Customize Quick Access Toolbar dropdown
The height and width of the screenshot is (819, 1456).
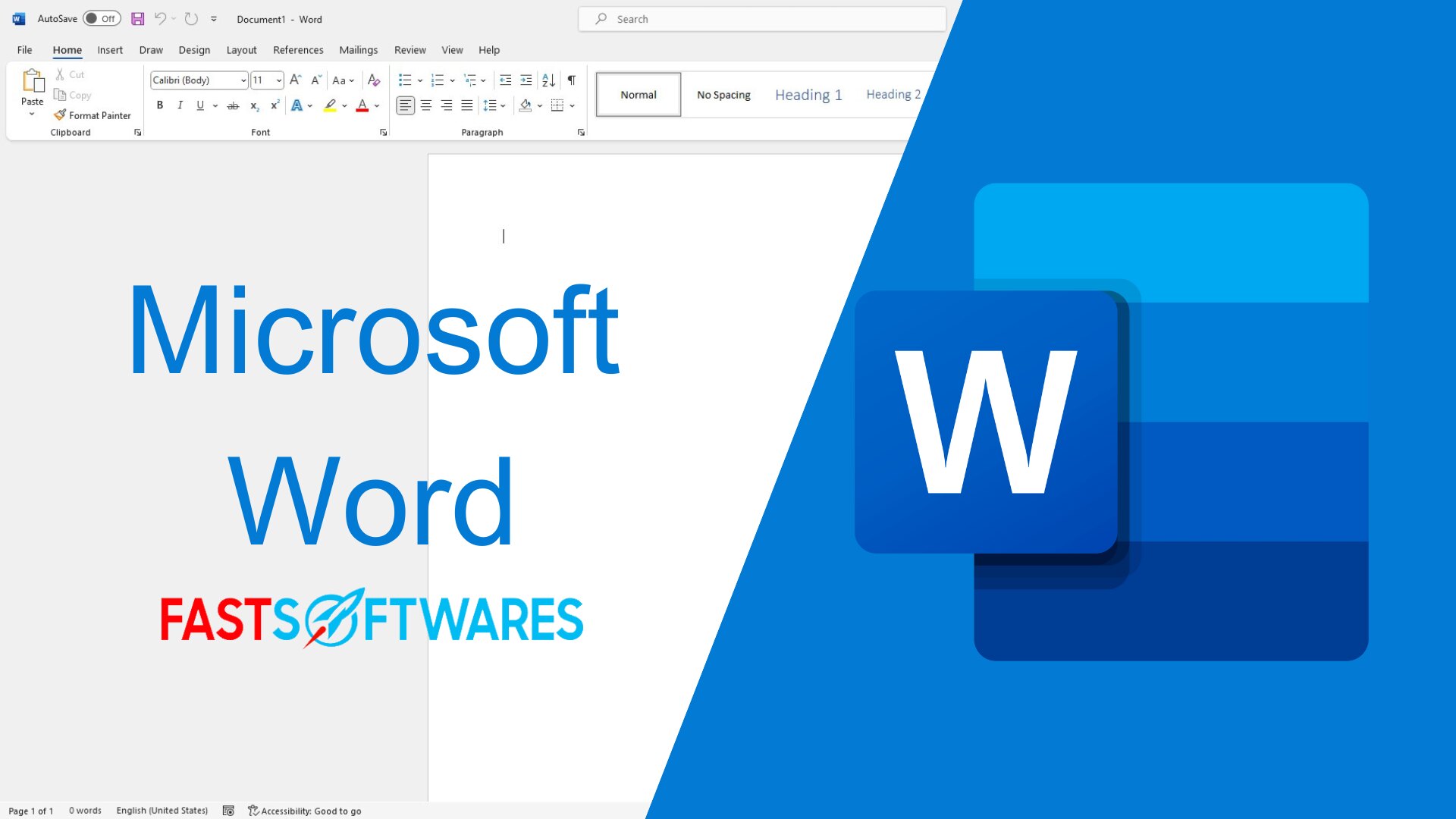pos(214,19)
